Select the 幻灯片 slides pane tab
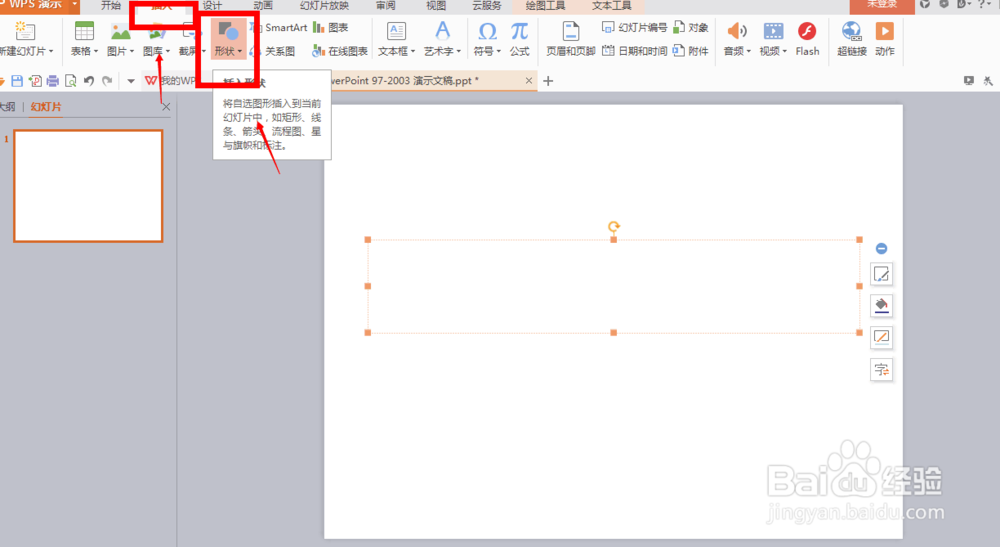The height and width of the screenshot is (547, 1000). [x=46, y=106]
